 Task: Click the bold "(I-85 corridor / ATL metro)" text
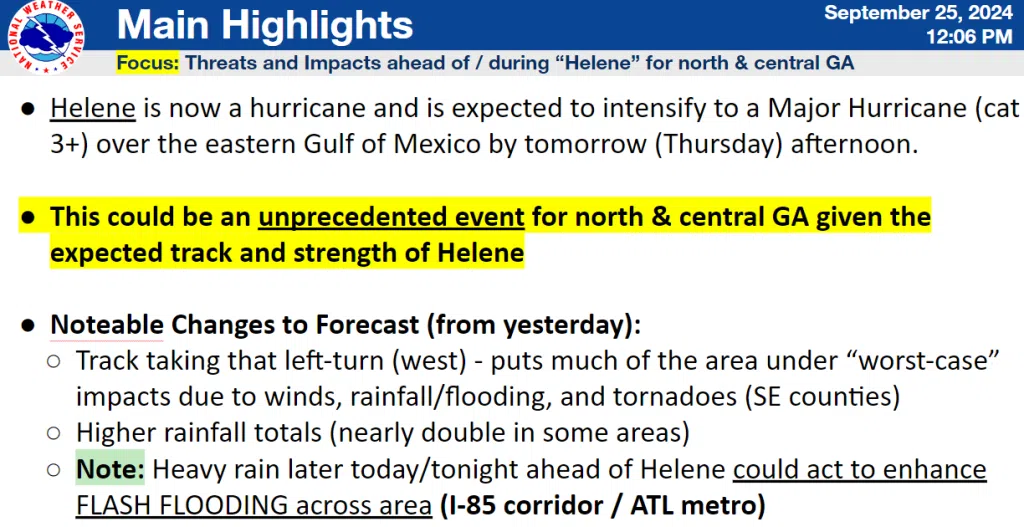tap(602, 505)
